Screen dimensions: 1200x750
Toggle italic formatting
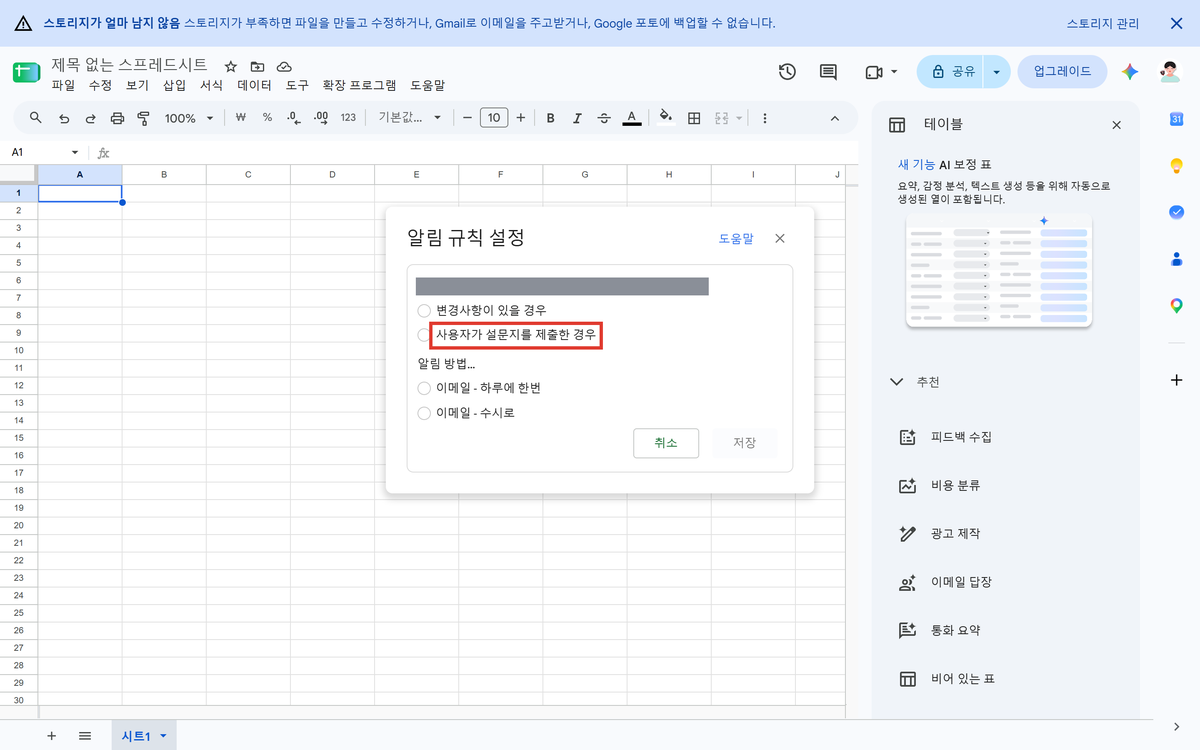577,118
